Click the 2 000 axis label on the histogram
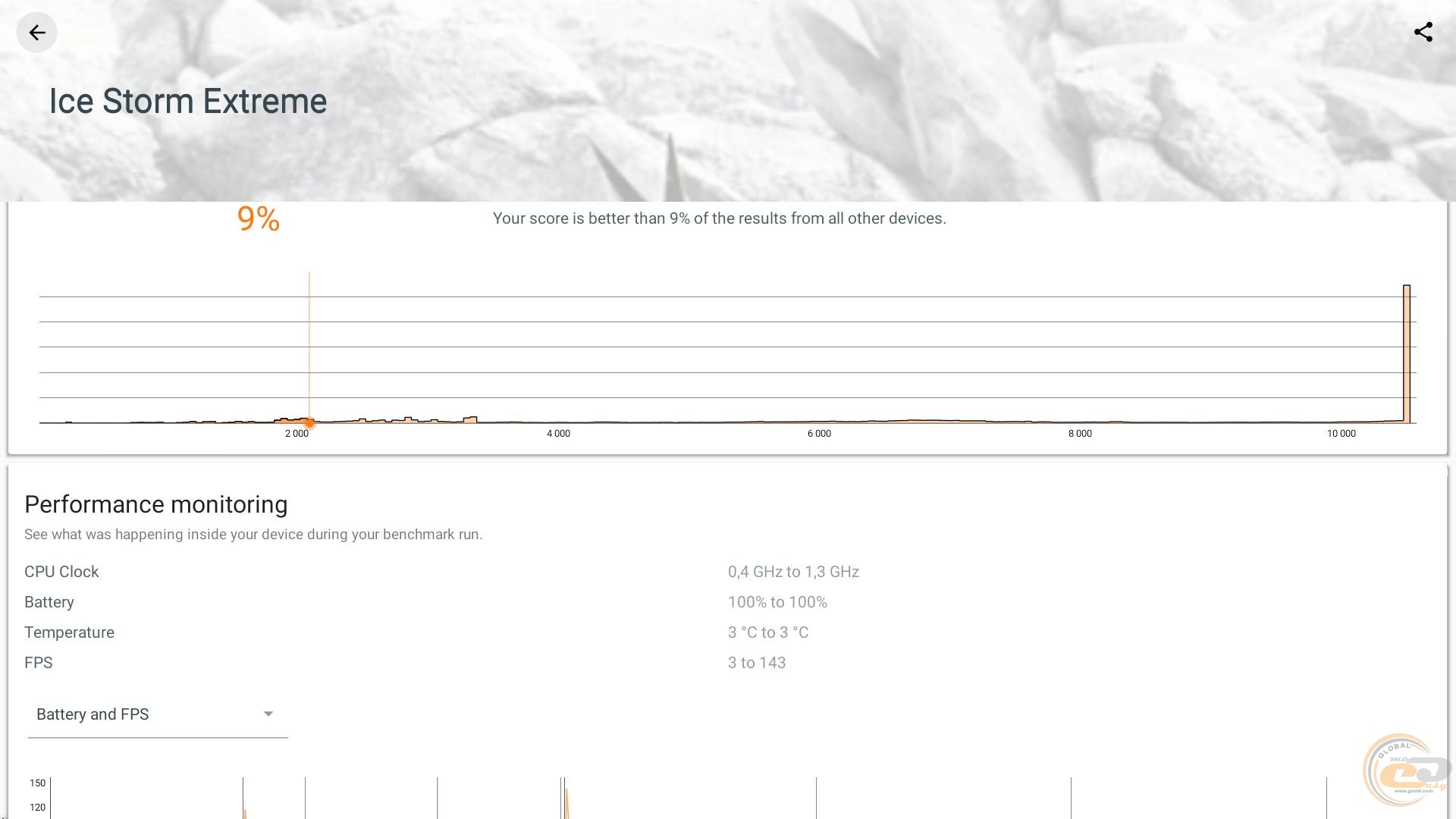This screenshot has width=1456, height=819. pyautogui.click(x=297, y=434)
